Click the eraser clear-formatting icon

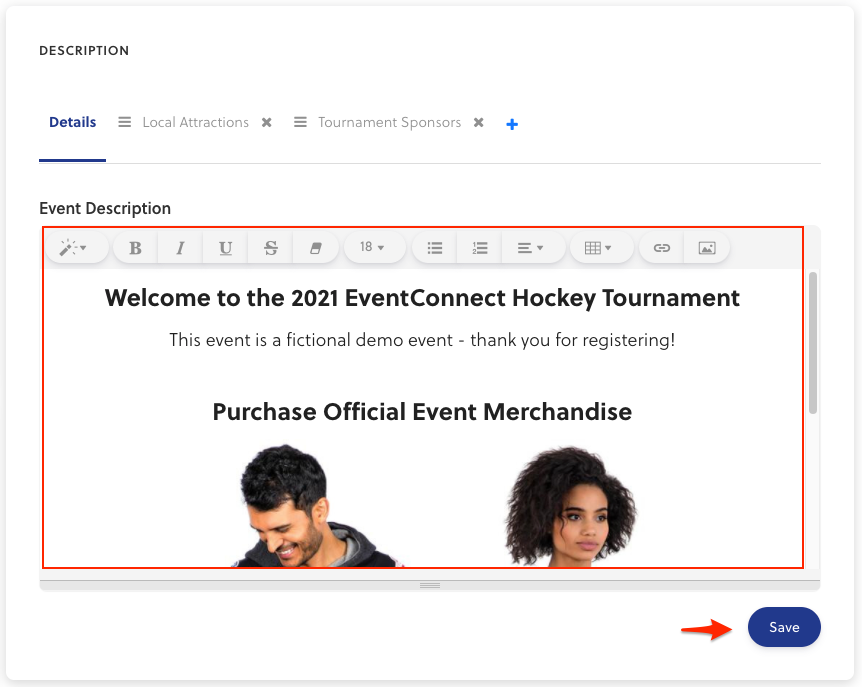pos(316,248)
